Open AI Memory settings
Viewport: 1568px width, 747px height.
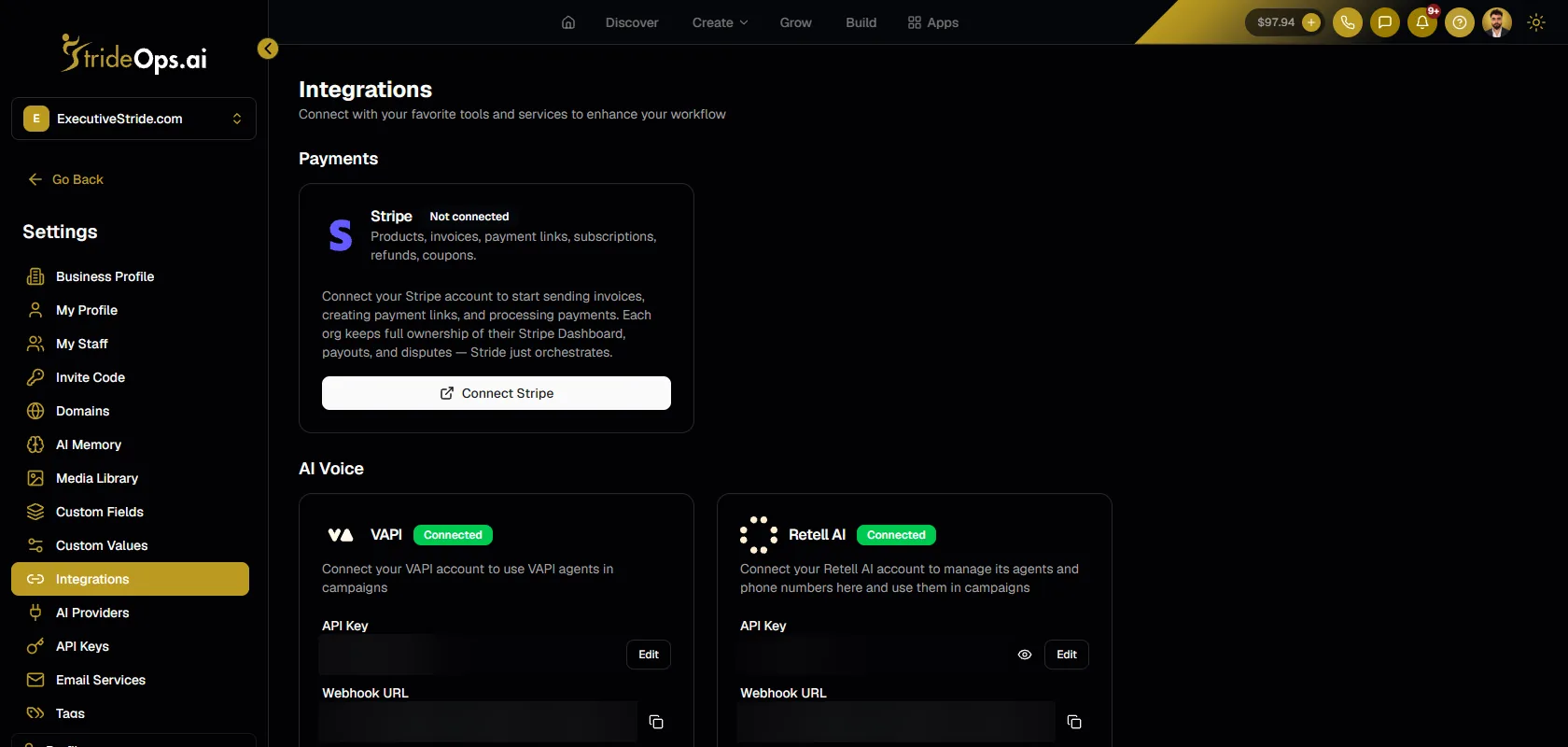click(130, 444)
